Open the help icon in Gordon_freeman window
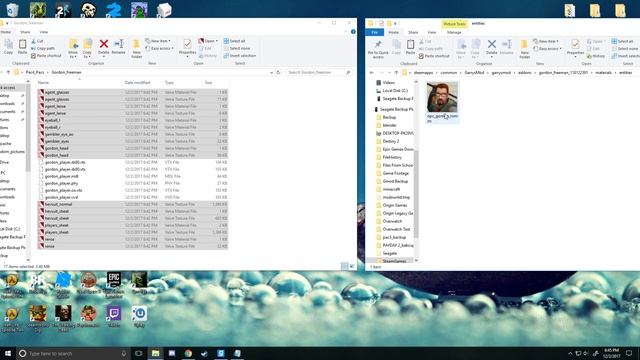The width and height of the screenshot is (640, 360). pos(353,31)
